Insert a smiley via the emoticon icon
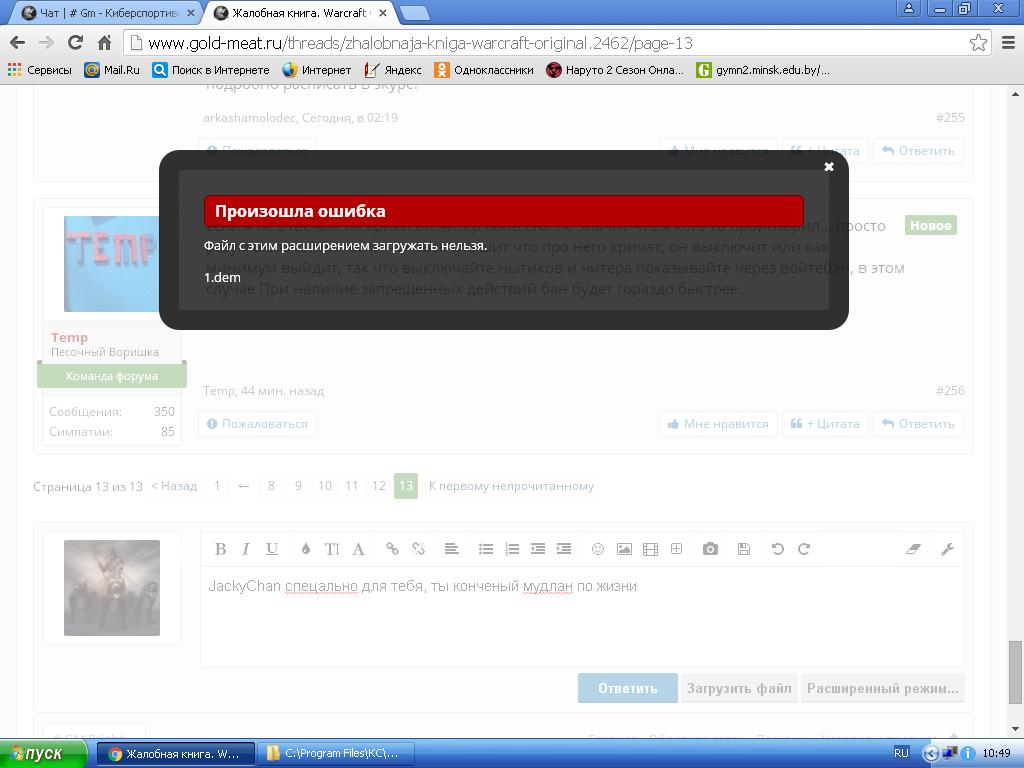1024x768 pixels. (598, 549)
